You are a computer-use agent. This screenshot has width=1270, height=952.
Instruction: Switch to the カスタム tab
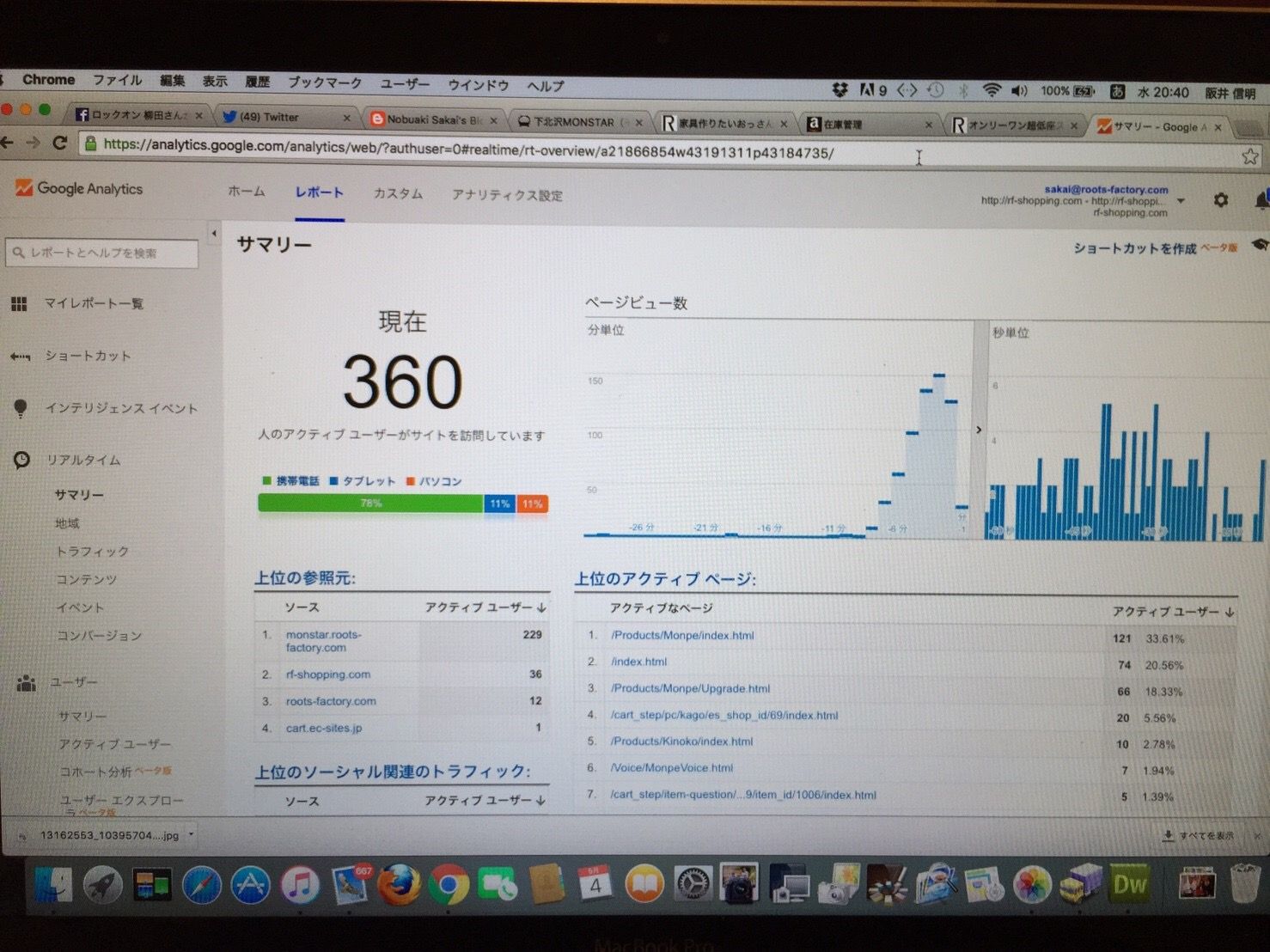(x=397, y=194)
